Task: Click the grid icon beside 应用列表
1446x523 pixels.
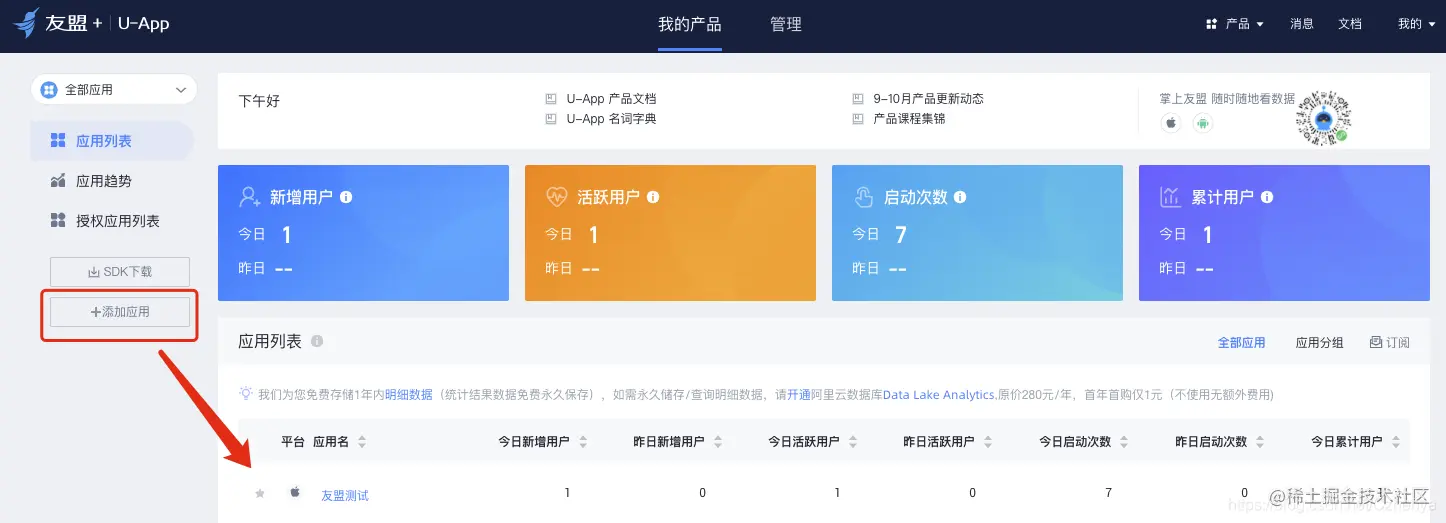Action: click(58, 141)
